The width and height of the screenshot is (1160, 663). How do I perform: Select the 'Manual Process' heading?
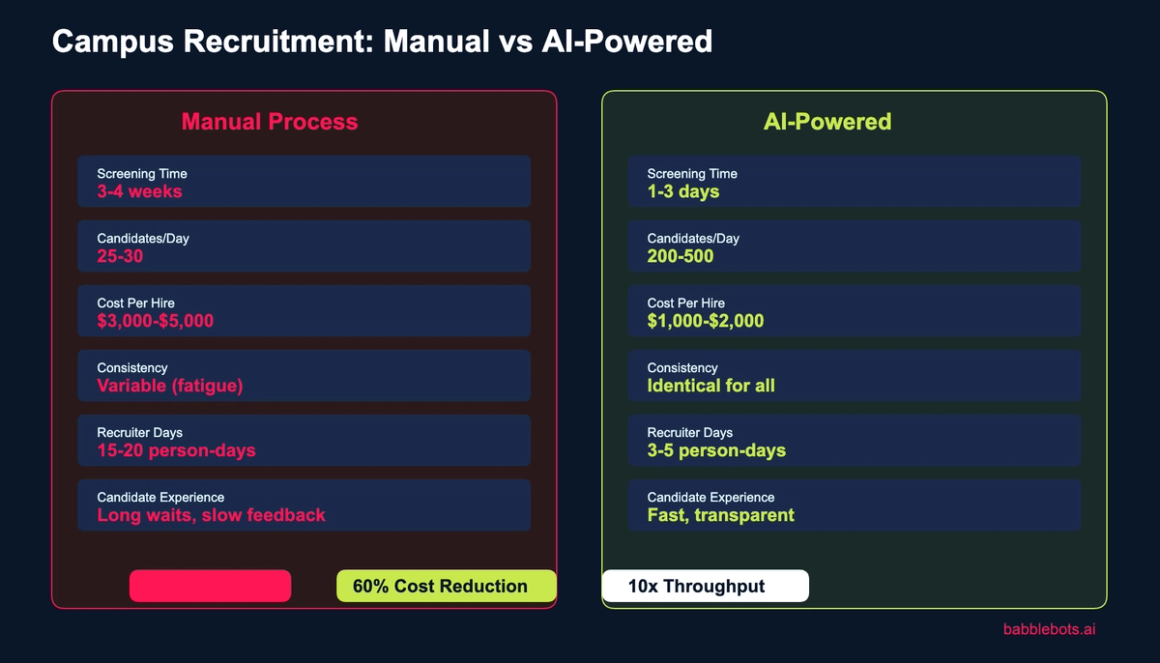(269, 121)
